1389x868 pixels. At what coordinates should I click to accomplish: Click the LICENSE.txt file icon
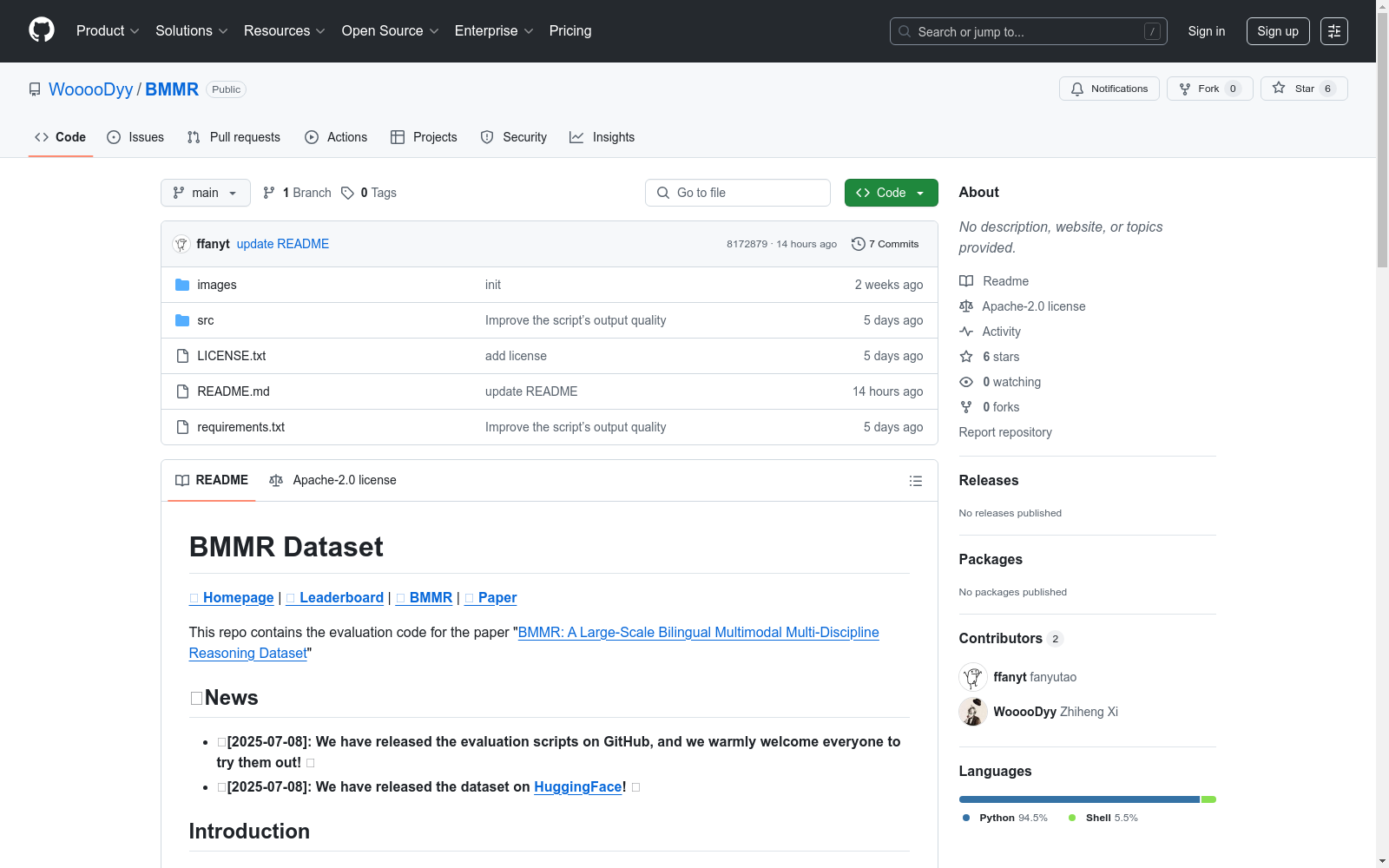point(182,356)
